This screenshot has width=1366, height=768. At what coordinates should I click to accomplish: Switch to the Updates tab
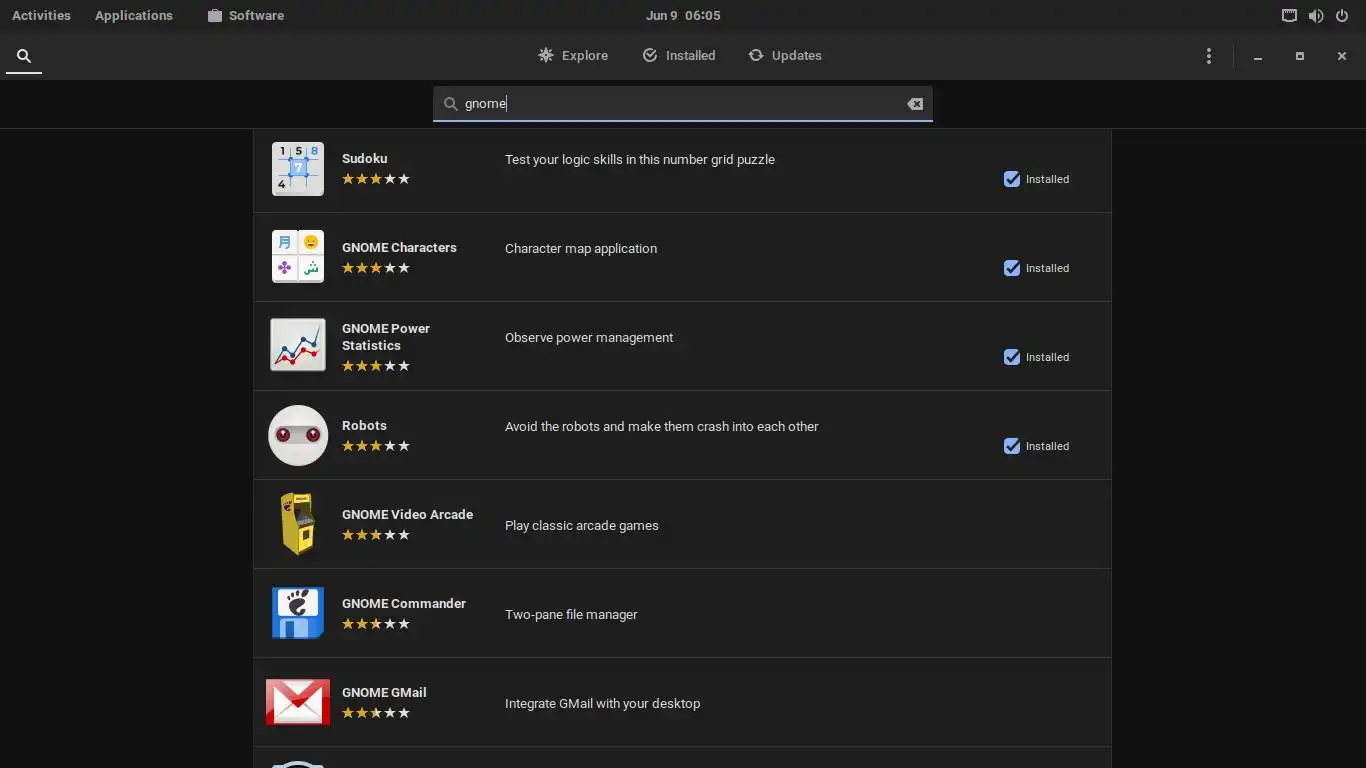785,56
